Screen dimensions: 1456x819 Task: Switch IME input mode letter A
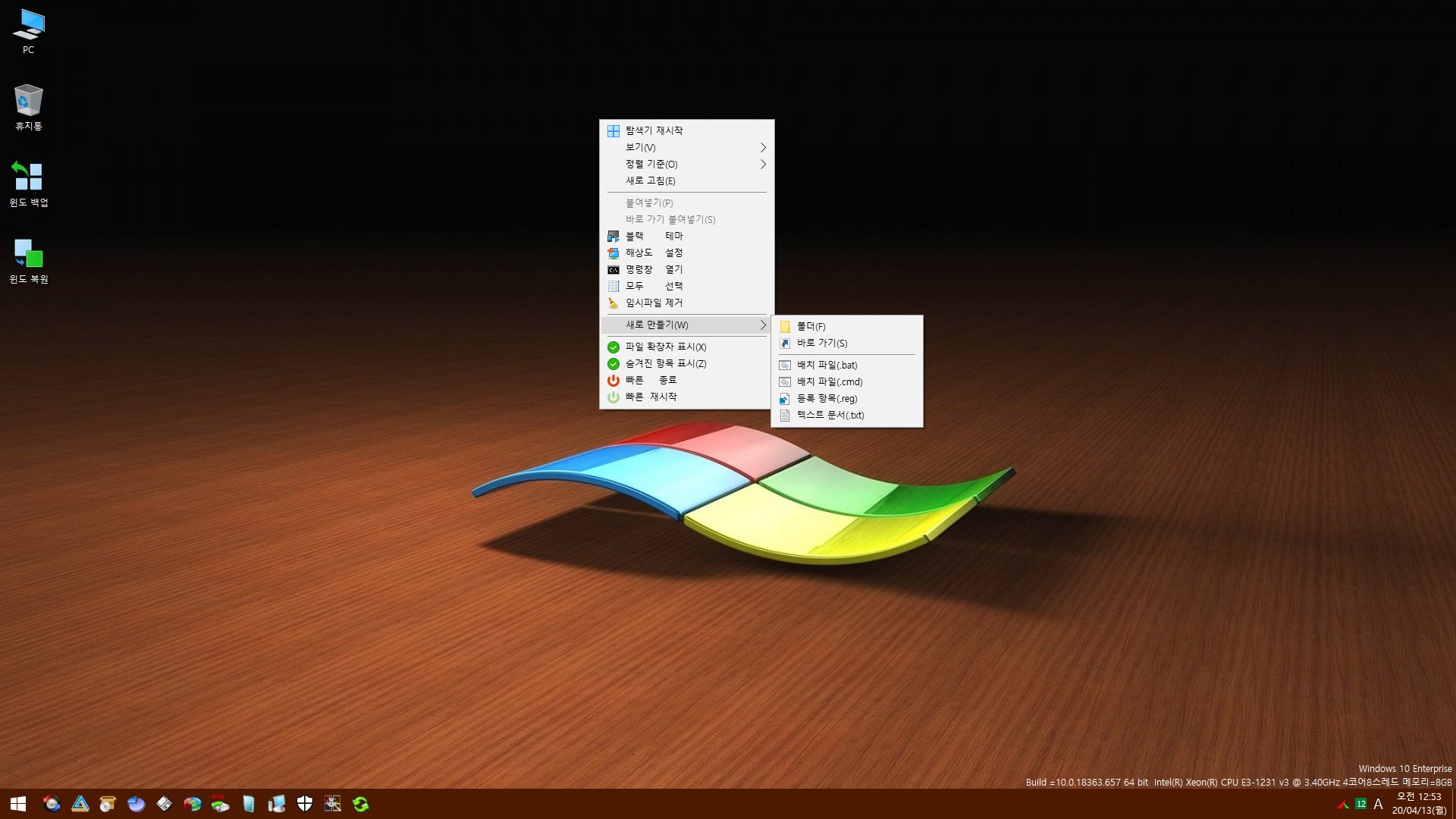pos(1378,804)
